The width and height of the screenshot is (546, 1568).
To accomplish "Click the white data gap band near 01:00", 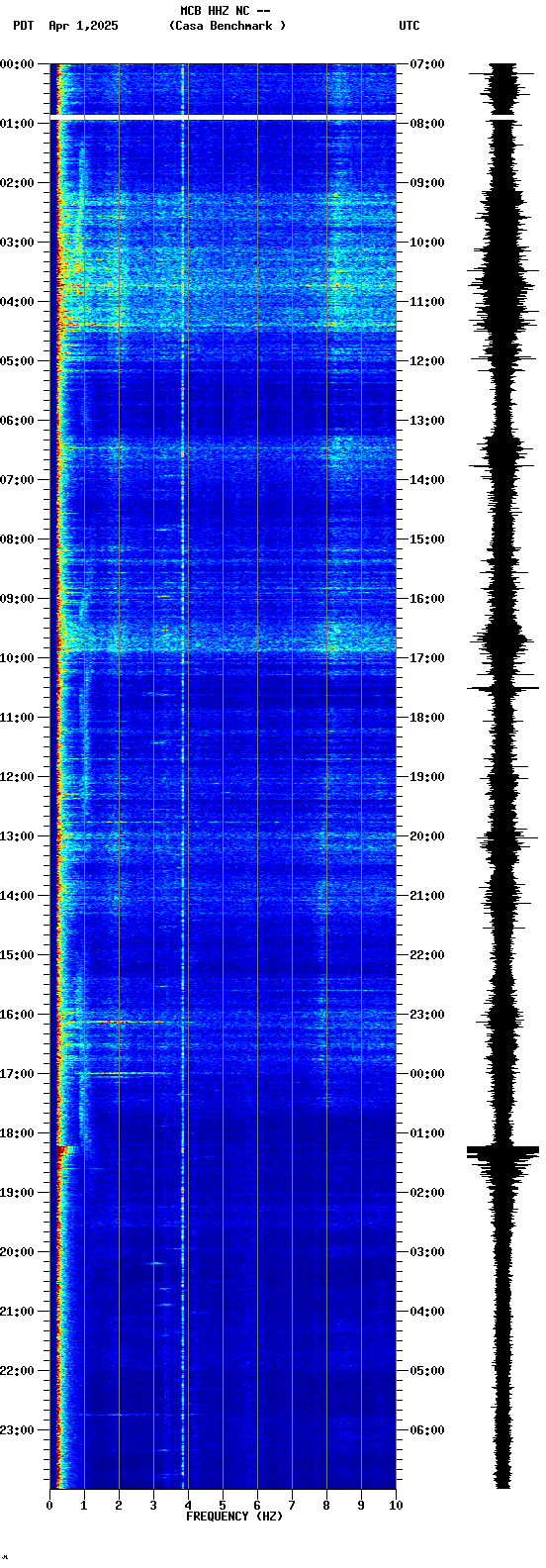I will click(223, 118).
